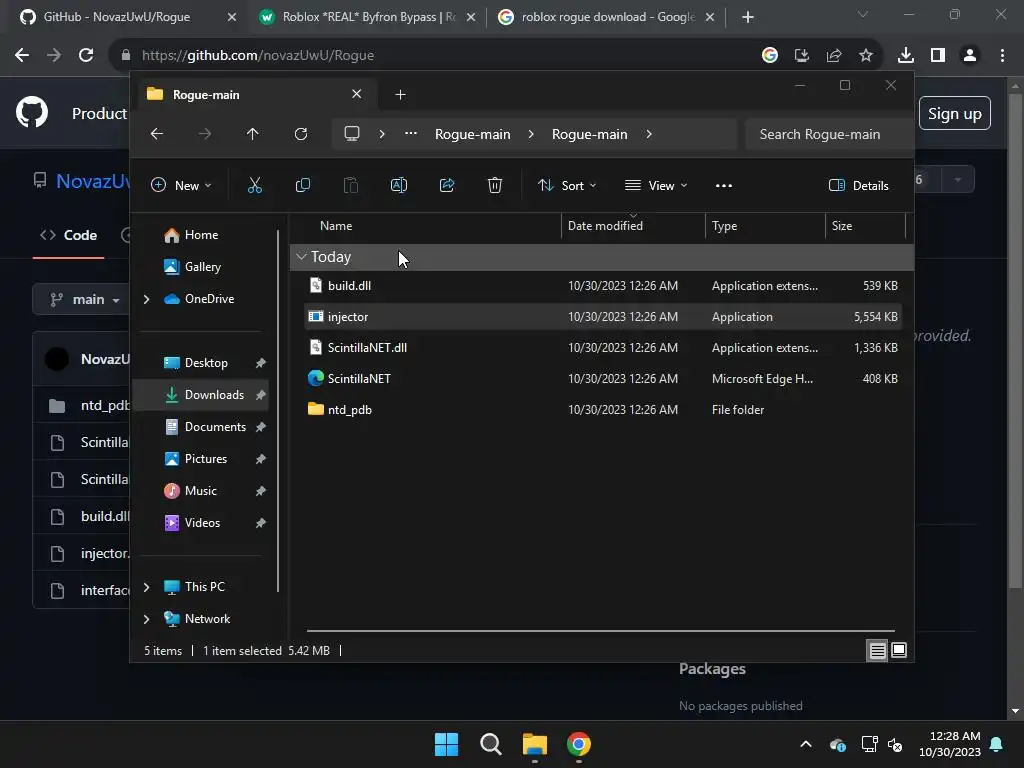Open Home in navigation pane
Viewport: 1024px width, 768px height.
click(x=201, y=235)
